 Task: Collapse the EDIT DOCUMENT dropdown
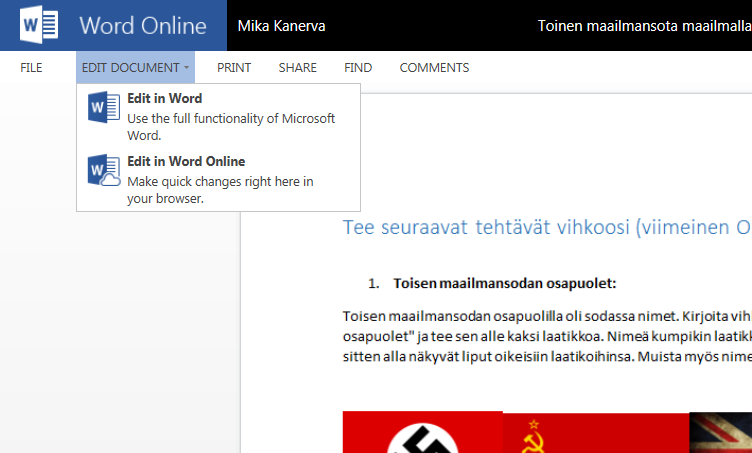pyautogui.click(x=135, y=68)
